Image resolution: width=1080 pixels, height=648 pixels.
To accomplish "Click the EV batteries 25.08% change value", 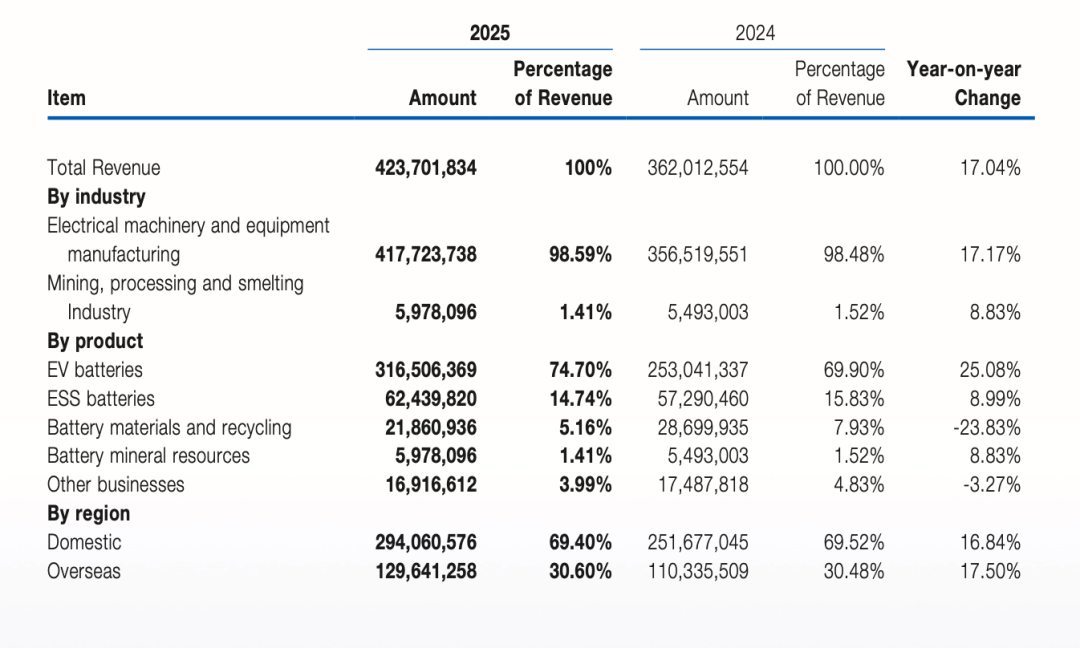I will (989, 370).
